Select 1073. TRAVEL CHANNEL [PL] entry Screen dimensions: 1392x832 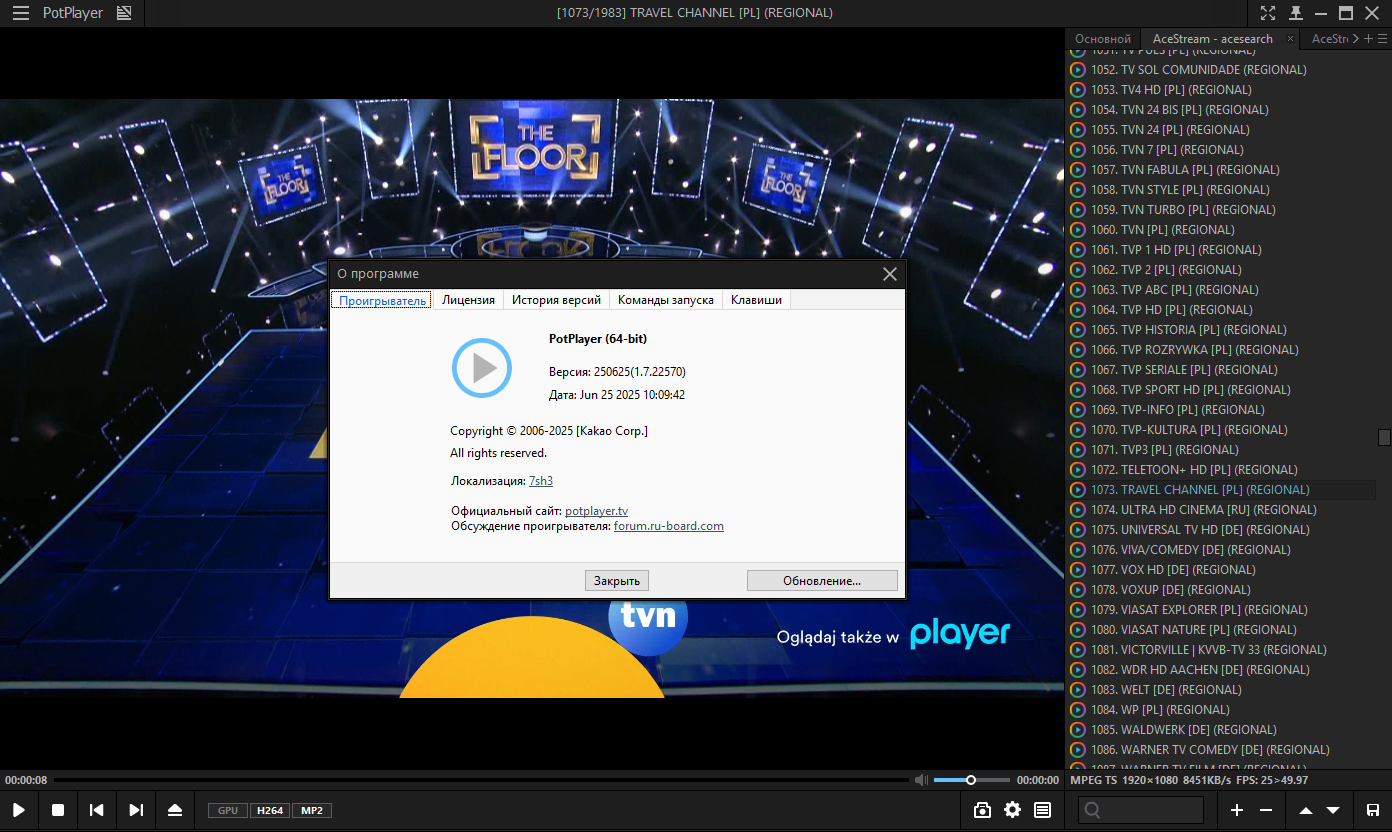tap(1221, 490)
